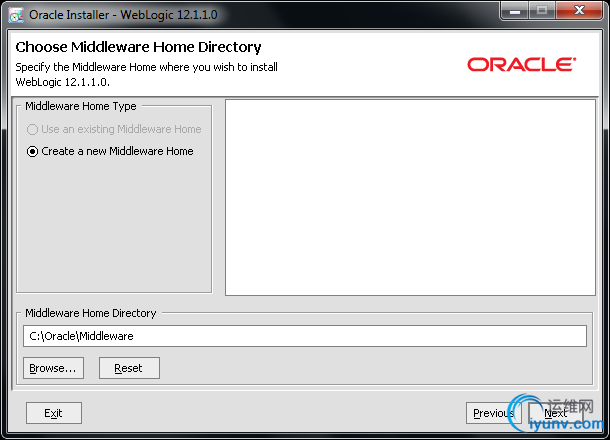Click the Oracle Installer title bar icon

[x=16, y=15]
